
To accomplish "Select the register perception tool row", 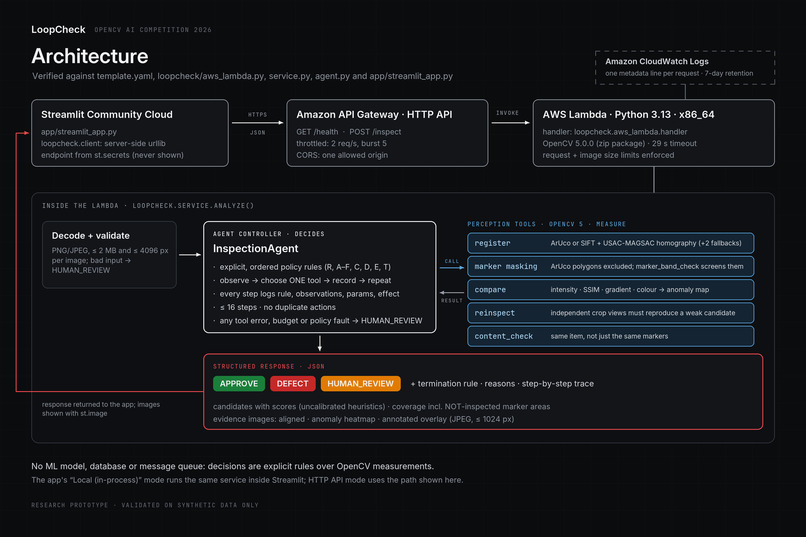I will [610, 243].
